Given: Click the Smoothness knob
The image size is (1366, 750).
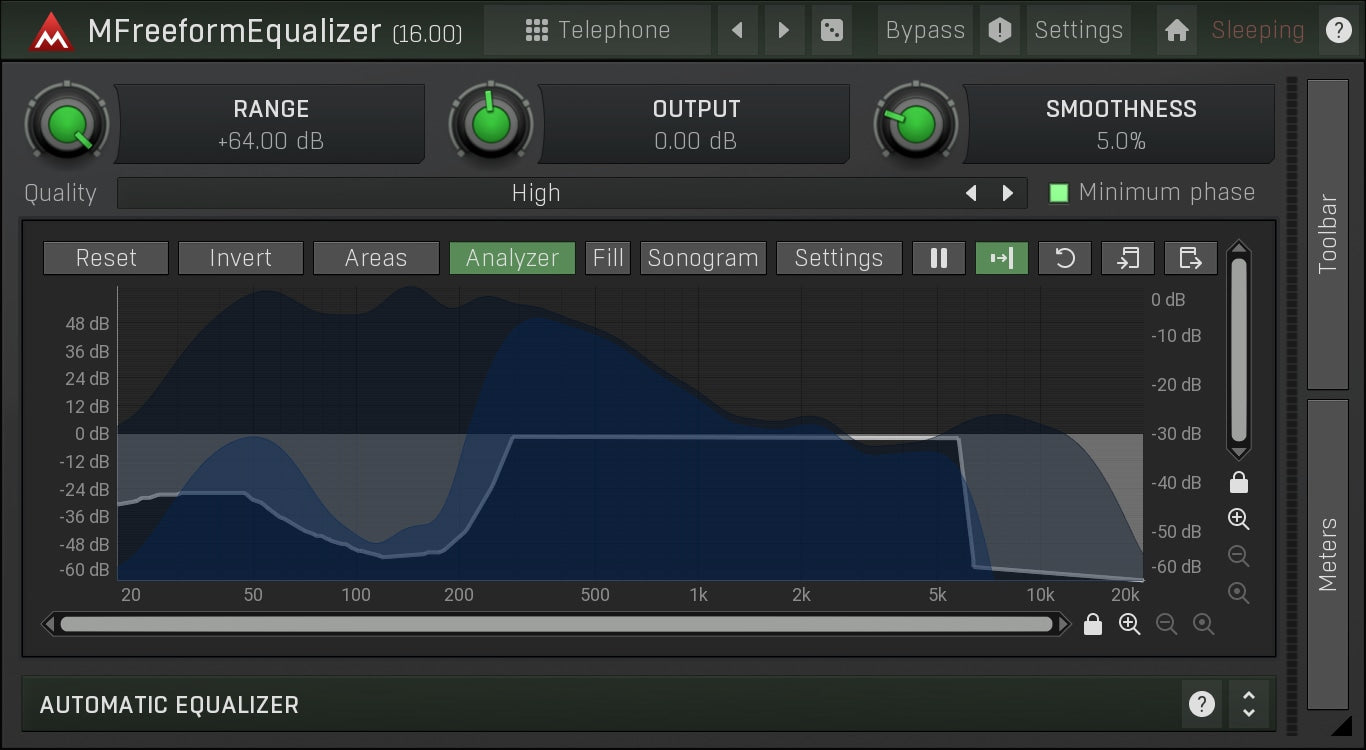Looking at the screenshot, I should [x=915, y=124].
